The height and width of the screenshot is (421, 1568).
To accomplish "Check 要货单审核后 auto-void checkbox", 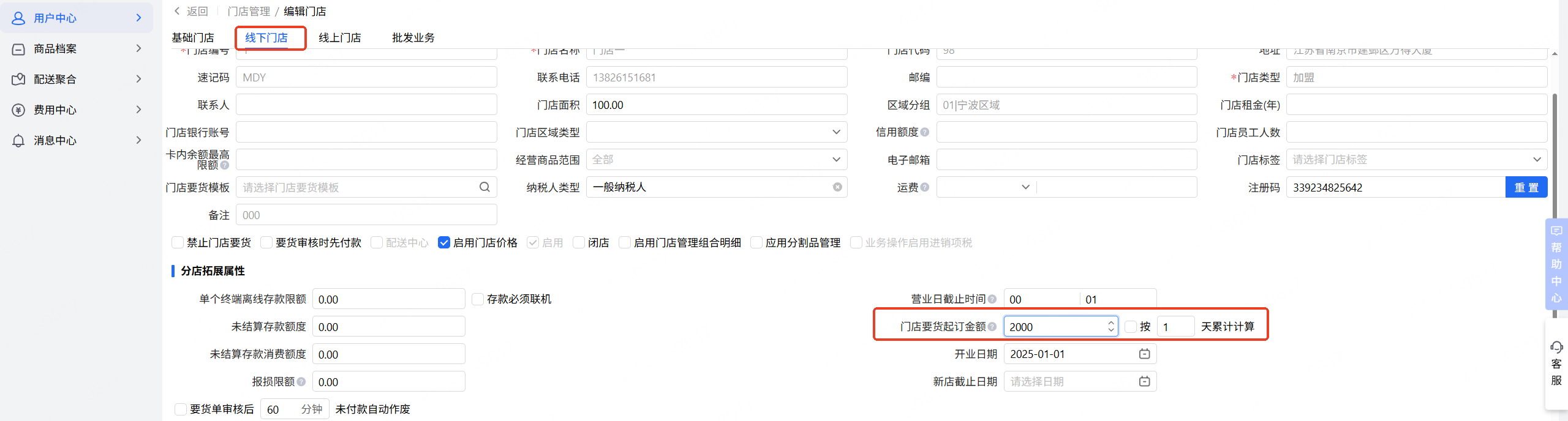I will (x=181, y=409).
